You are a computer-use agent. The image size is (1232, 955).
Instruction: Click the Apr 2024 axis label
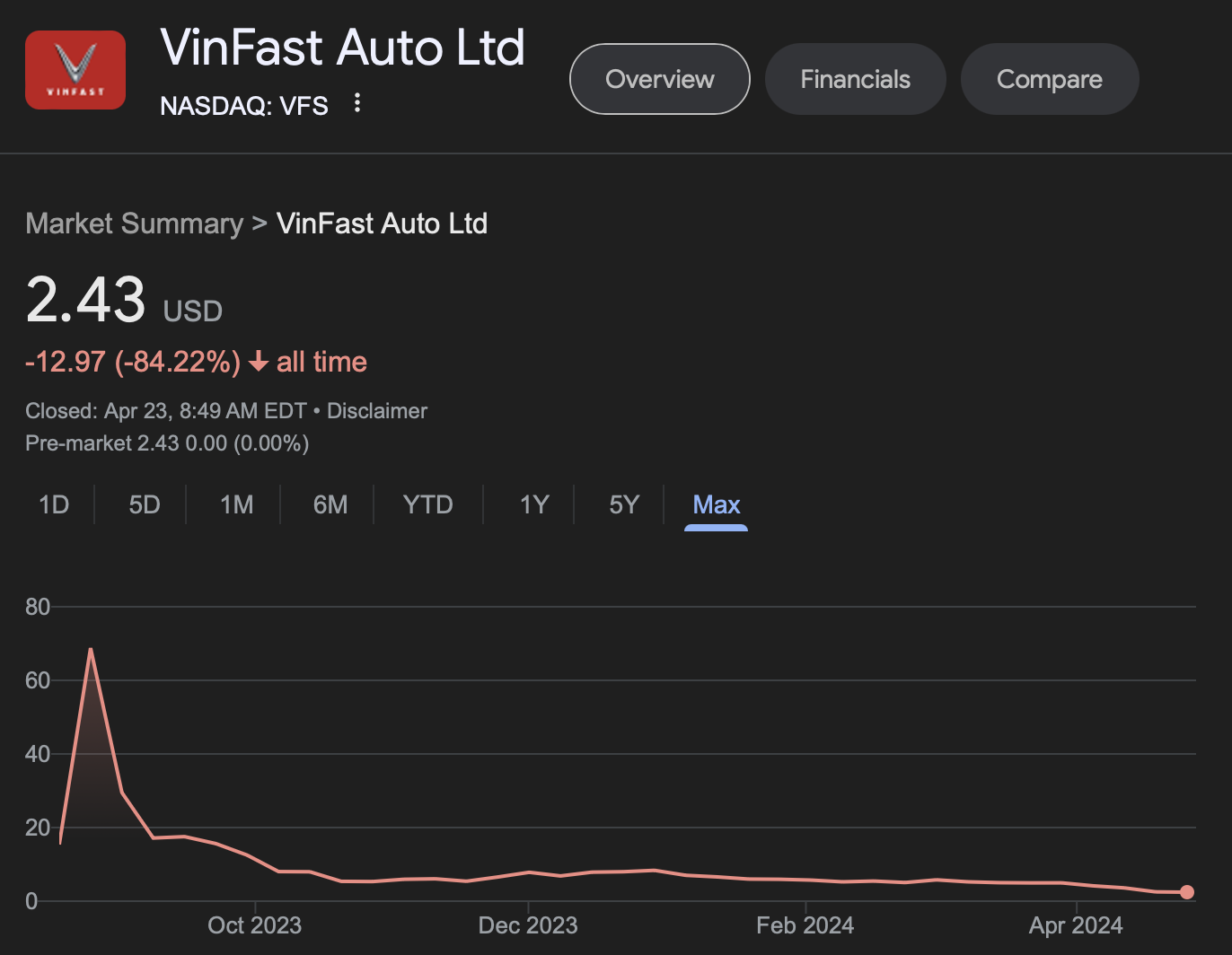pyautogui.click(x=1076, y=925)
